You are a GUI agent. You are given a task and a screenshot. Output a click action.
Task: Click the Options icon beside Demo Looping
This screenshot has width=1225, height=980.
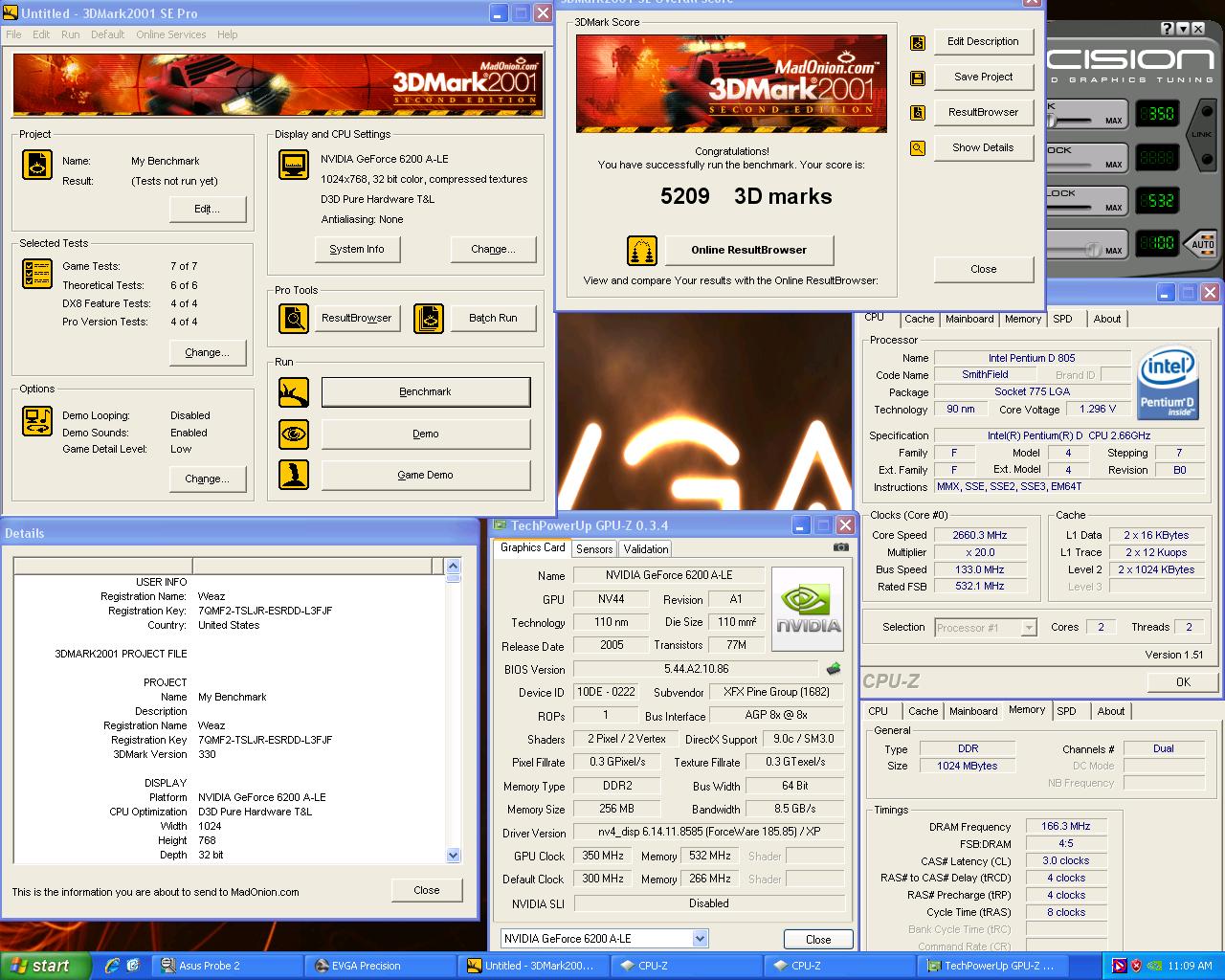tap(37, 421)
